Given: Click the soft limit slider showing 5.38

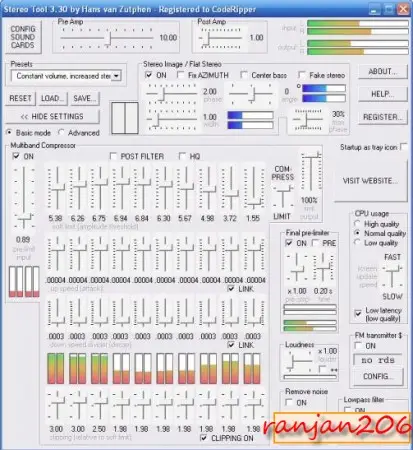Looking at the screenshot, I should 56,188.
